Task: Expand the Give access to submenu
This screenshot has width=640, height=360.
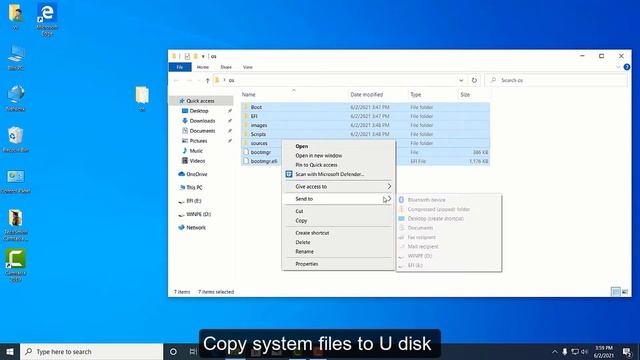Action: point(338,187)
